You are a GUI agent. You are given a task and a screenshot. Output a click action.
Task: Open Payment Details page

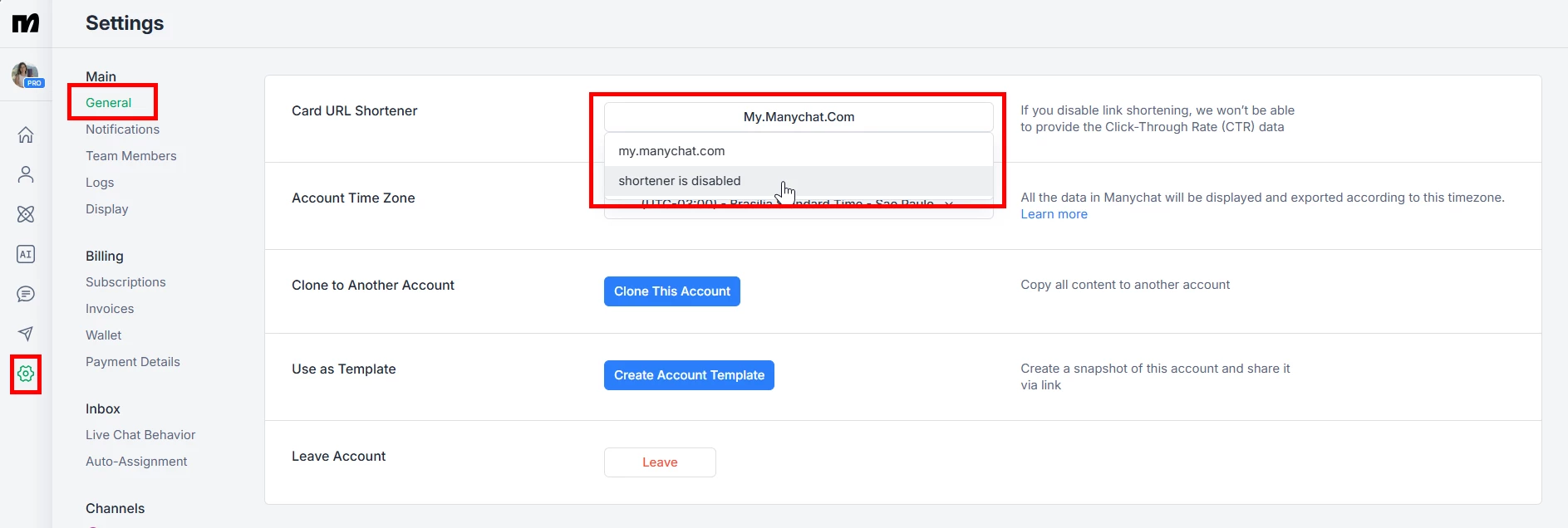click(x=132, y=362)
